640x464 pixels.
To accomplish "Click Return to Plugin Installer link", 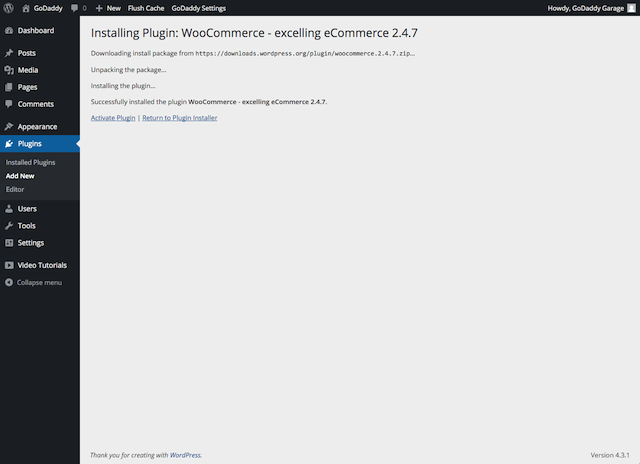I will tap(180, 118).
